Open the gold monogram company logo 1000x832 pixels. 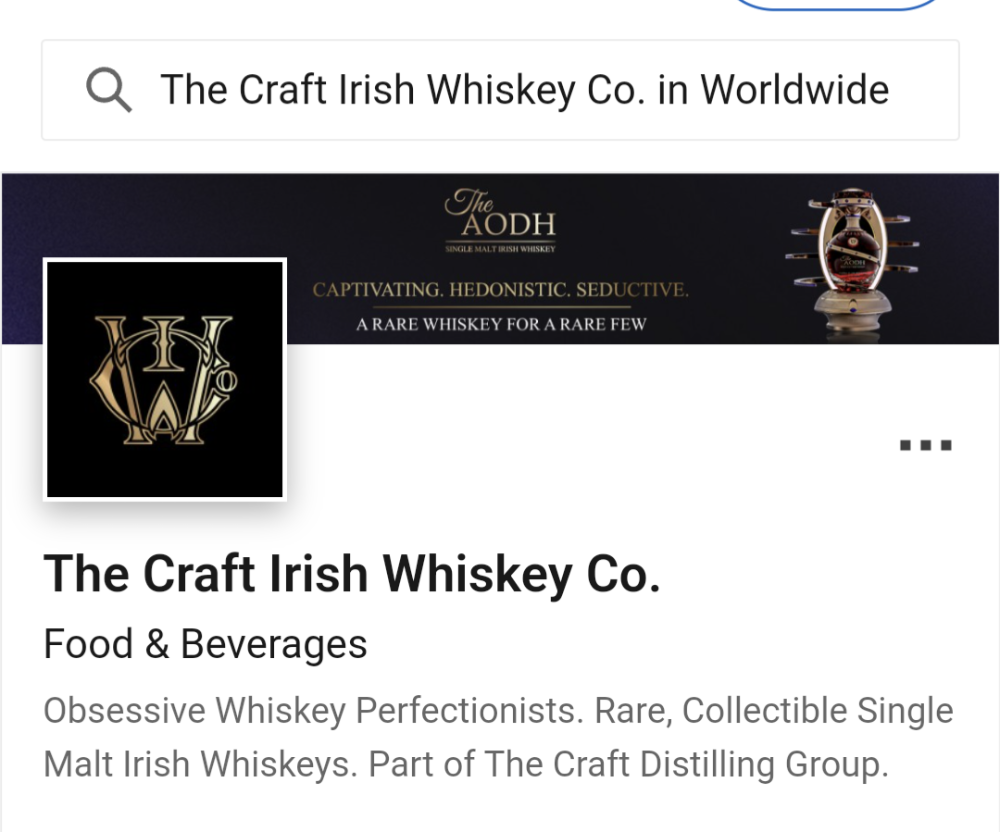pyautogui.click(x=165, y=379)
